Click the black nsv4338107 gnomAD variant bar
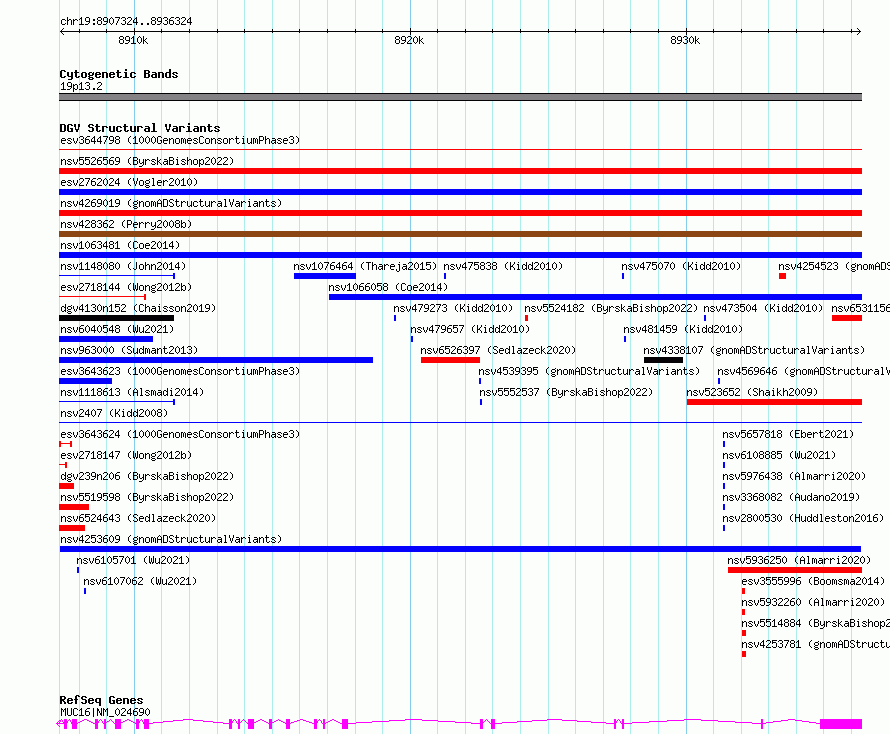Viewport: 890px width, 734px height. 663,360
